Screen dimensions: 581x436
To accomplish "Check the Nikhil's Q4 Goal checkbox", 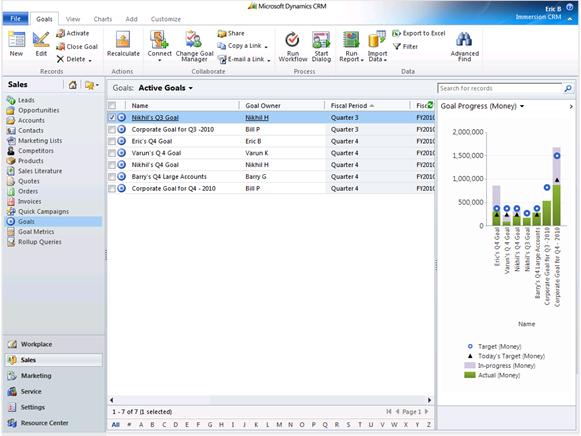I will click(112, 165).
